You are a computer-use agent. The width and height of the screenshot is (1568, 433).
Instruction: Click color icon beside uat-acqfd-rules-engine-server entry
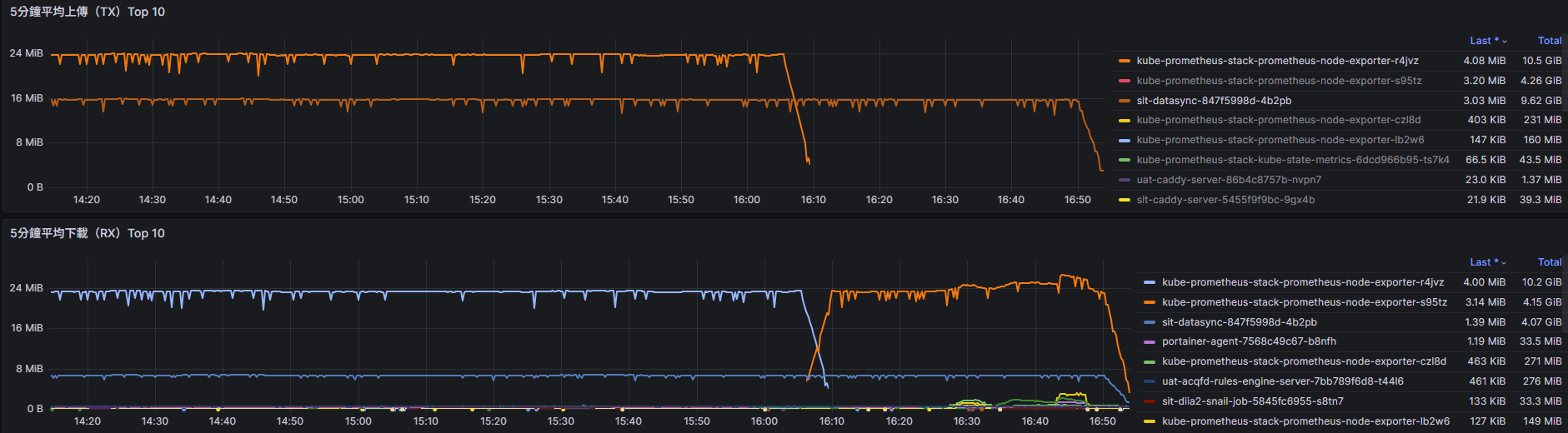pos(1150,381)
